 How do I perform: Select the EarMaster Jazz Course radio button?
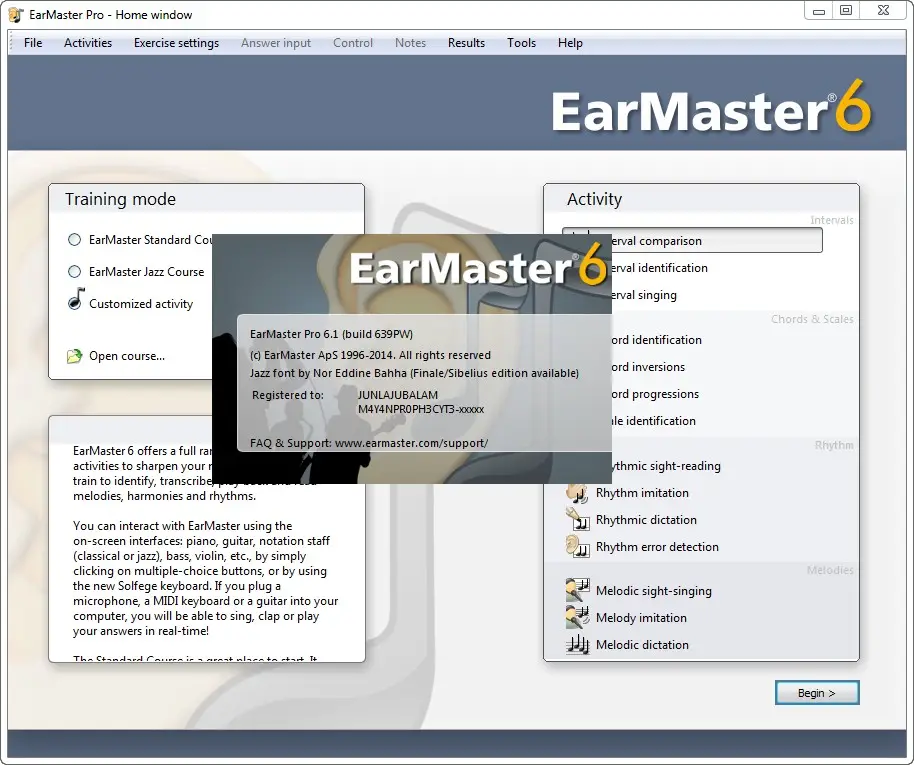pyautogui.click(x=75, y=272)
